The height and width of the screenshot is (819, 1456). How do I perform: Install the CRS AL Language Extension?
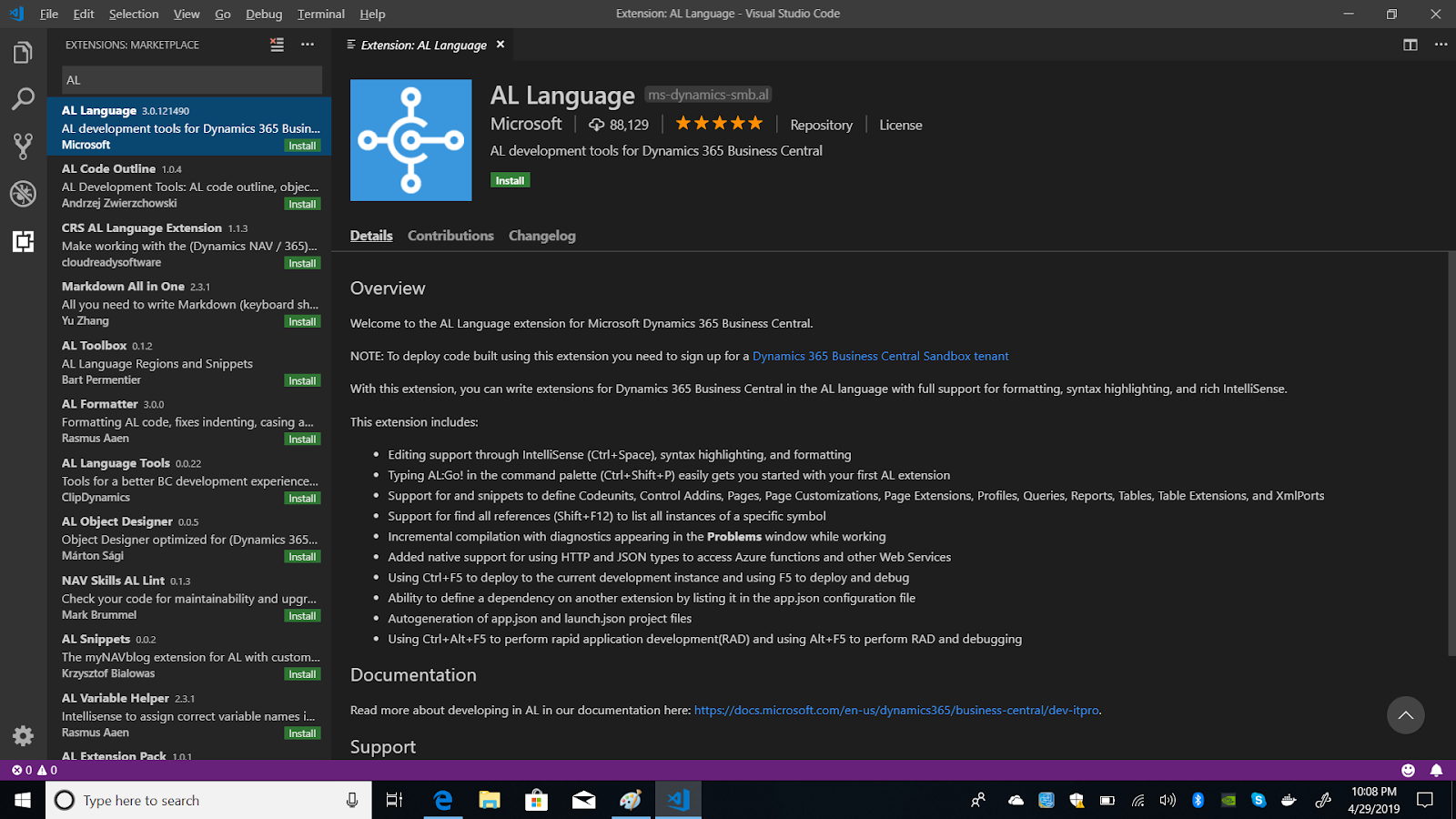point(302,263)
